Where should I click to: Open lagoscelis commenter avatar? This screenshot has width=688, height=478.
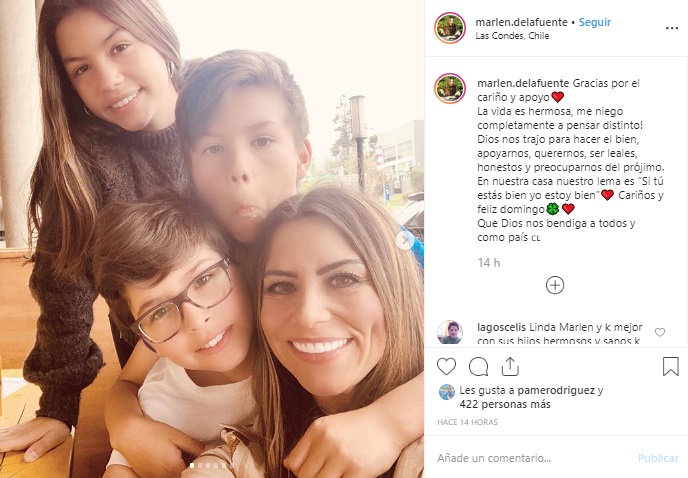click(x=450, y=332)
